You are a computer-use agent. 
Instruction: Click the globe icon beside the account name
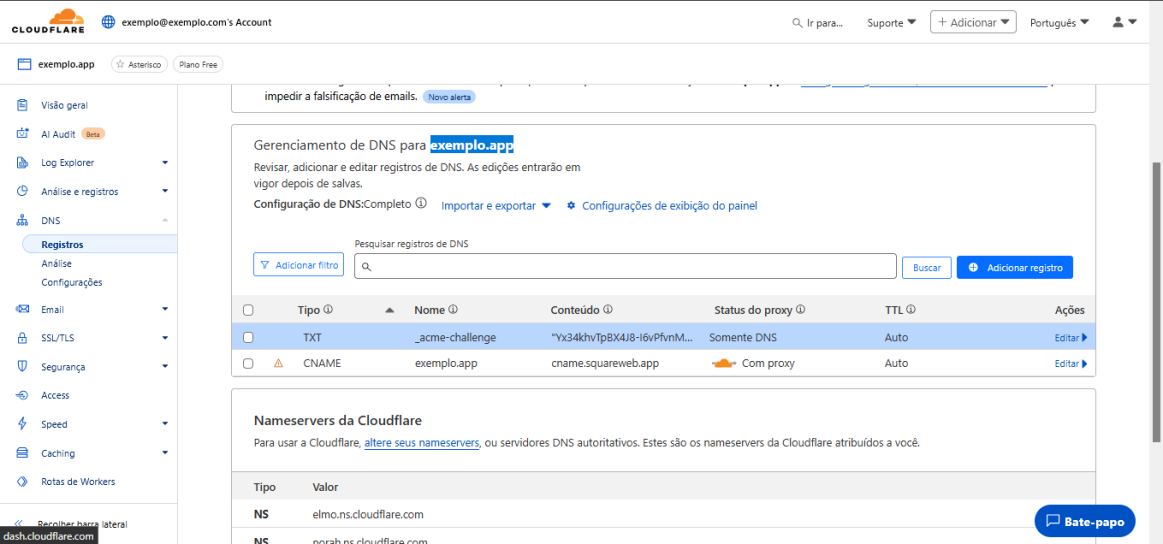point(108,22)
